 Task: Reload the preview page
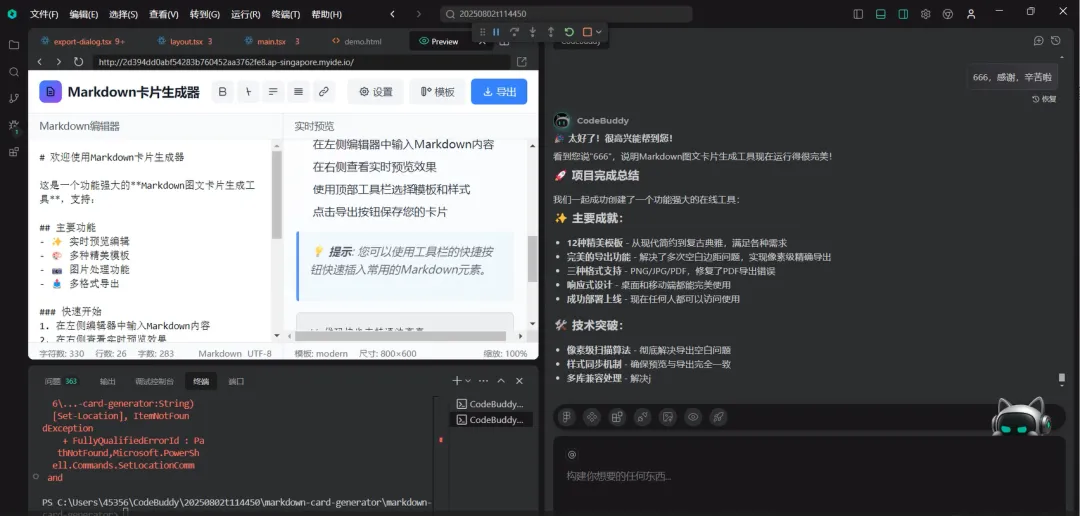(79, 62)
